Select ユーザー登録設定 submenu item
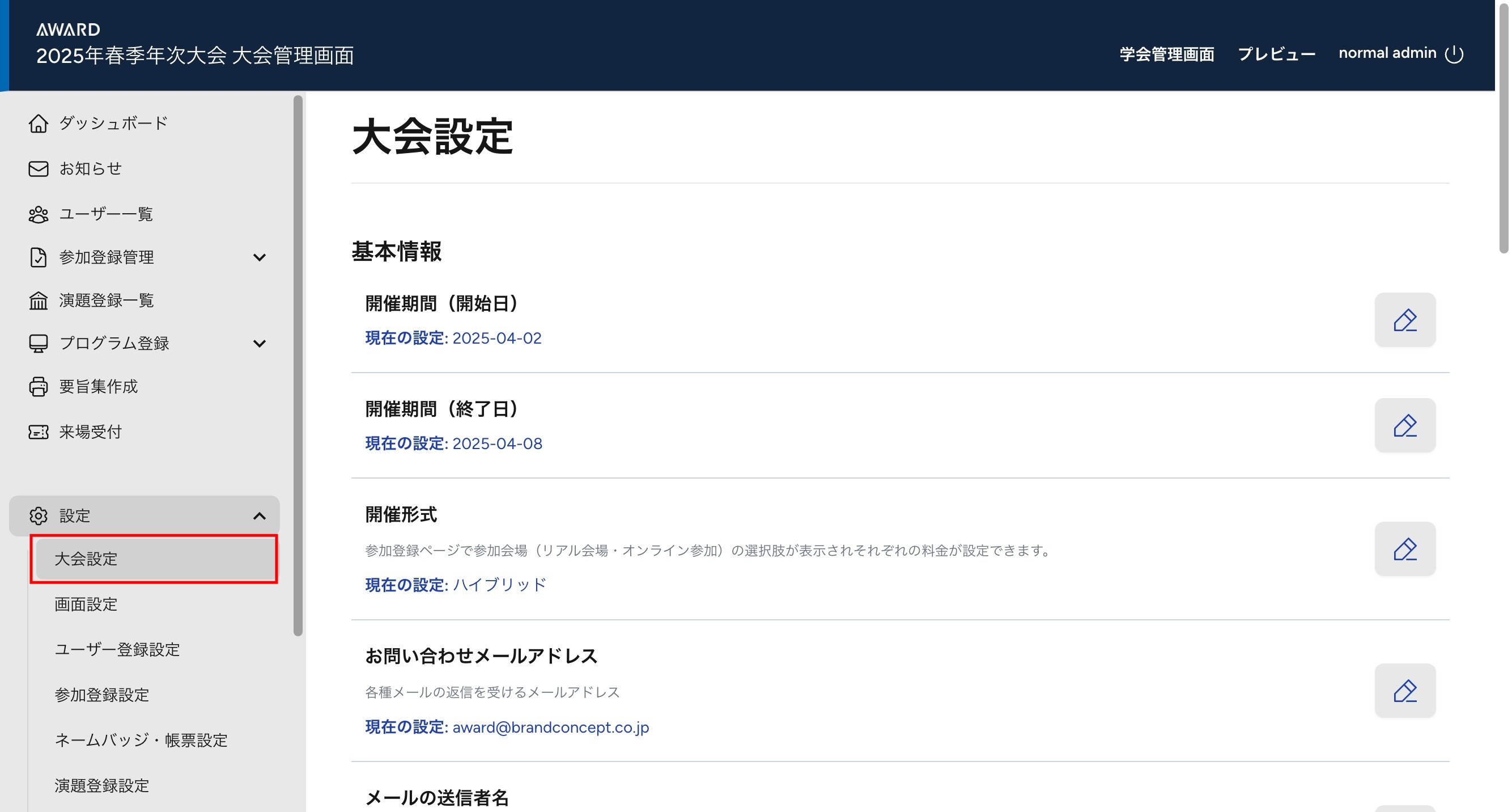The height and width of the screenshot is (812, 1512). tap(117, 649)
